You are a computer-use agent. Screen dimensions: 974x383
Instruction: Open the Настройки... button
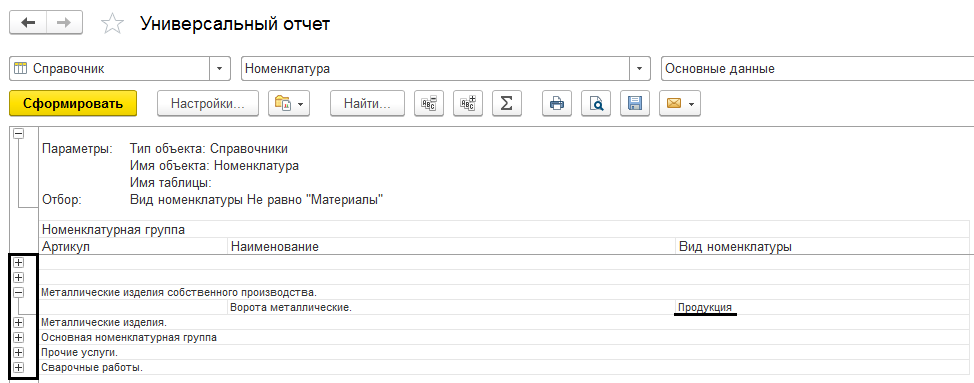click(207, 104)
